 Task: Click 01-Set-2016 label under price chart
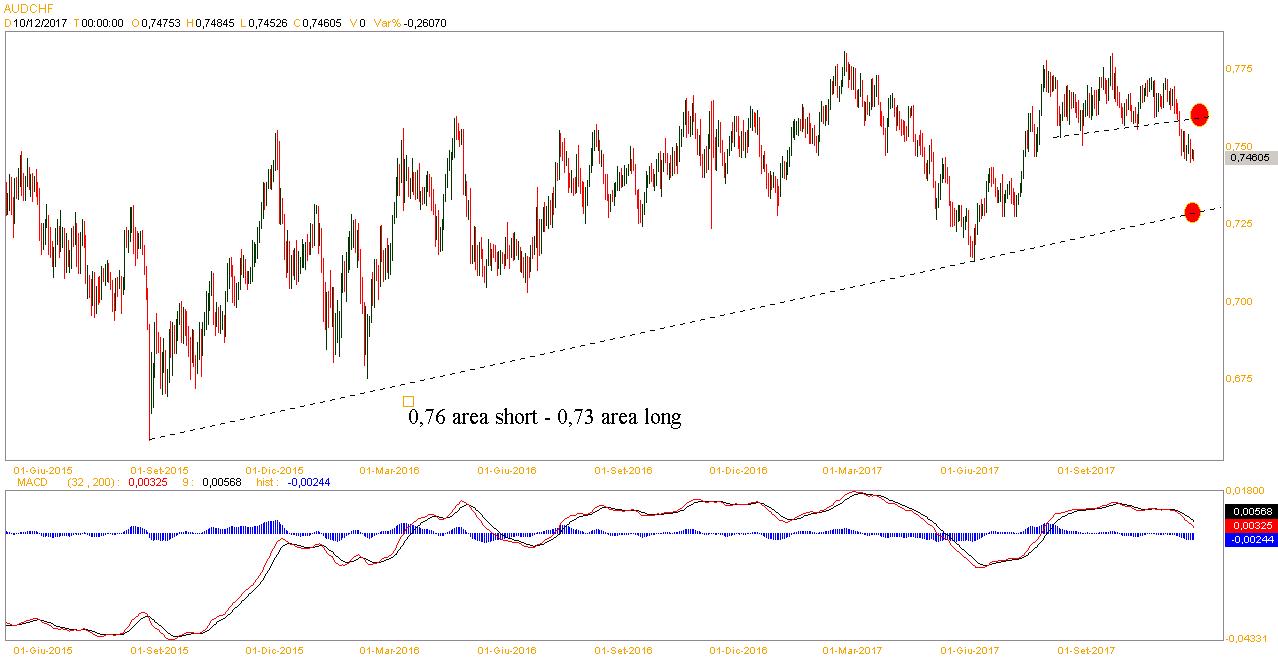click(x=624, y=470)
